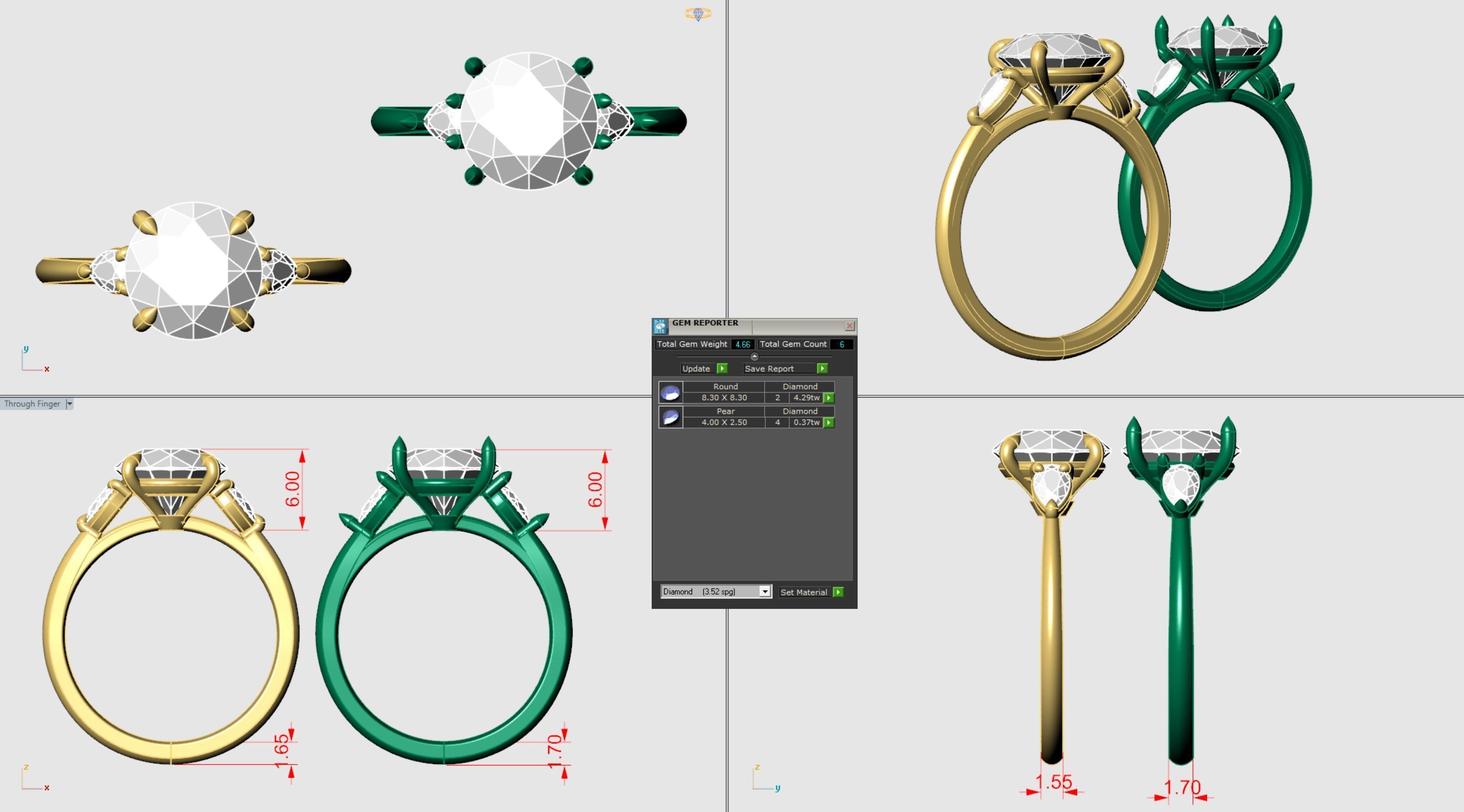
Task: Collapse the gem list with the center arrow
Action: [x=755, y=356]
